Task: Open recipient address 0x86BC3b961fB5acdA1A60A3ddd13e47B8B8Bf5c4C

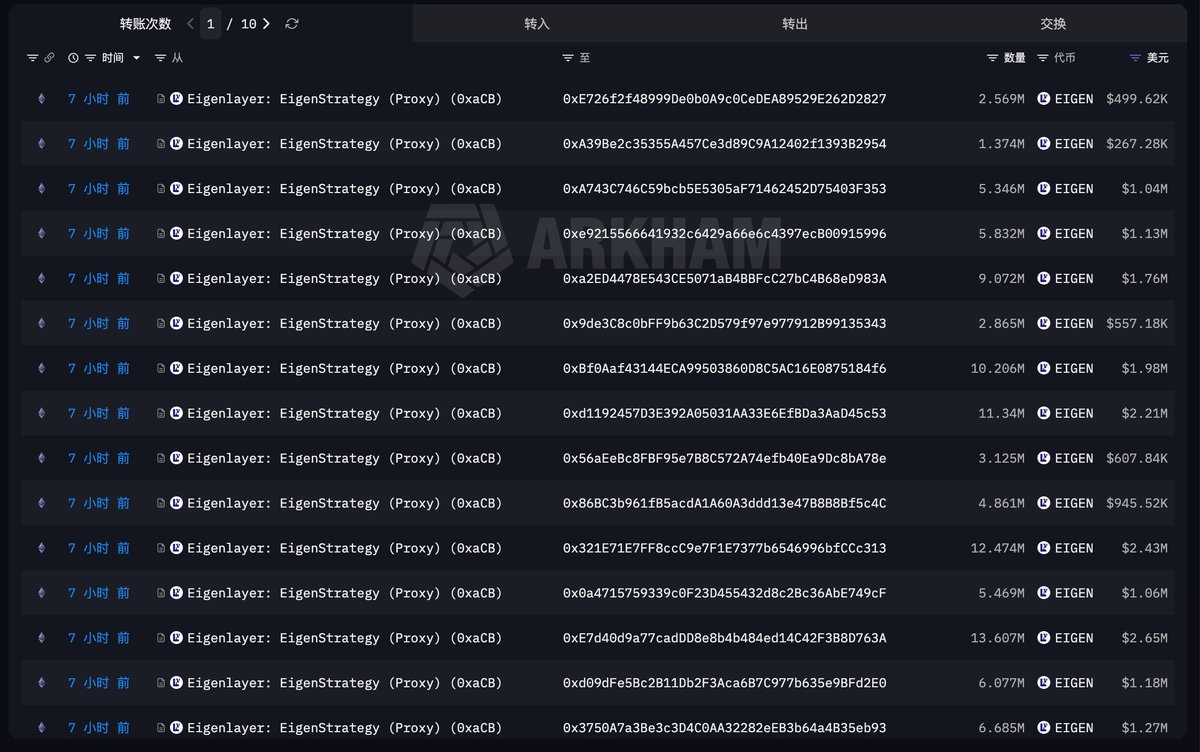Action: coord(725,503)
